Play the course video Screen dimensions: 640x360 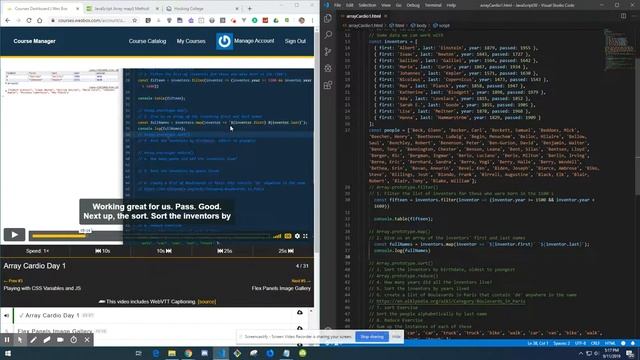[x=14, y=235]
